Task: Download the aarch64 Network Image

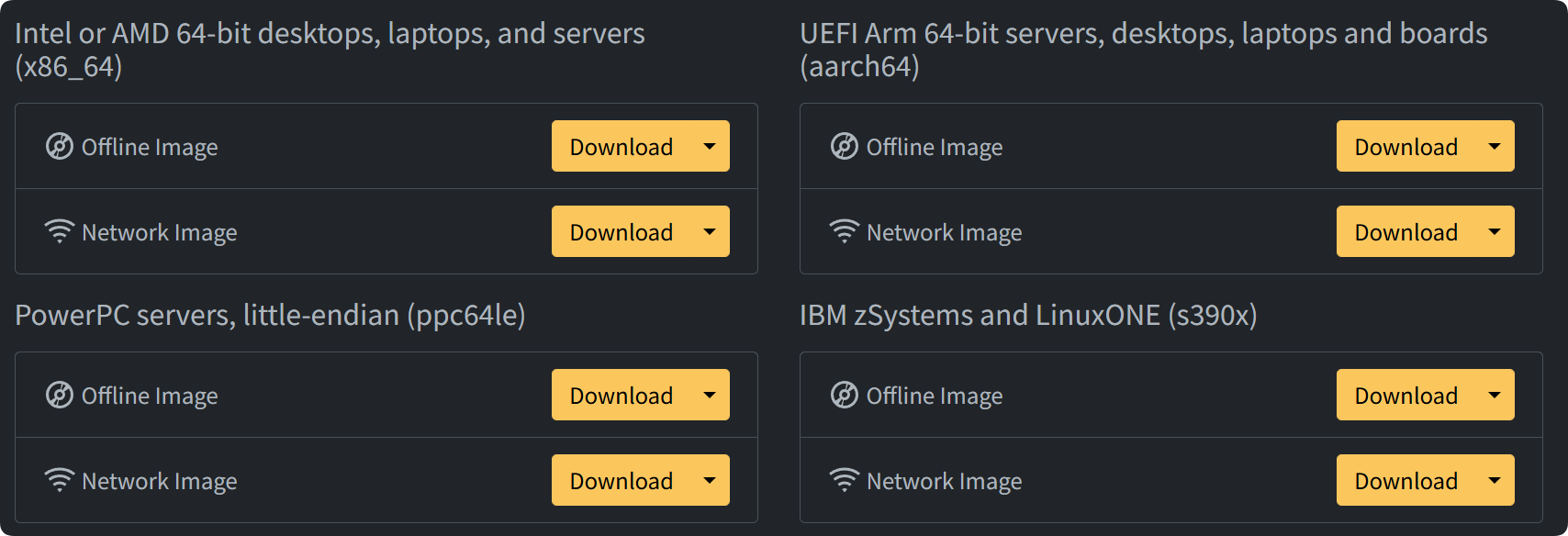Action: (x=1406, y=232)
